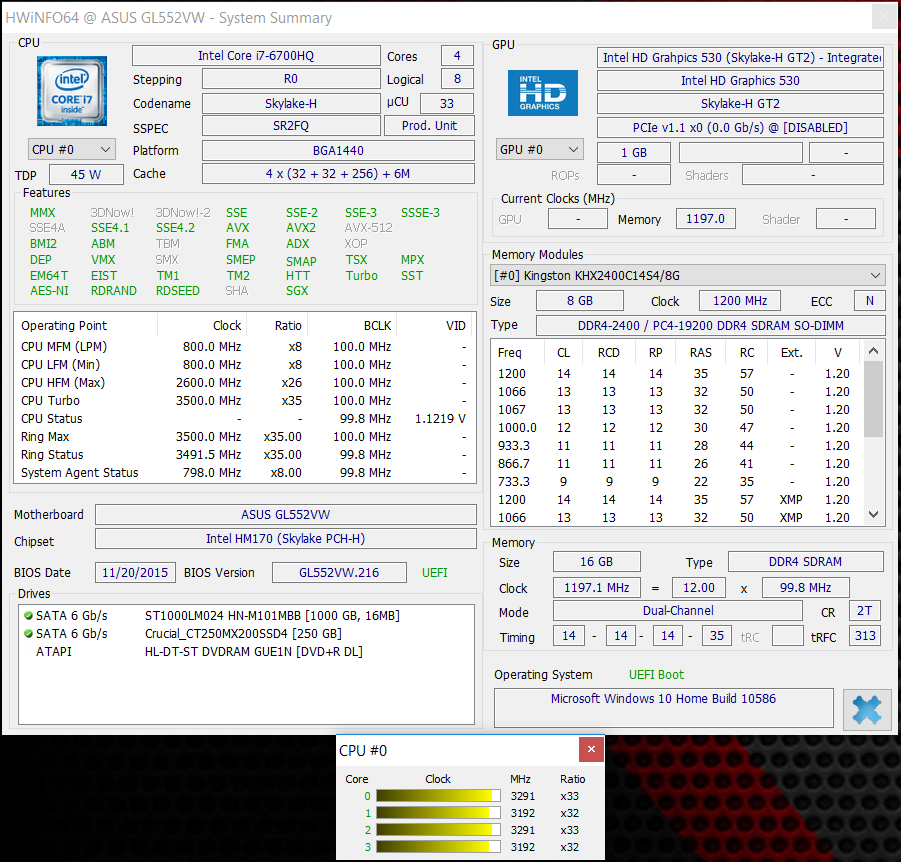Click the GPU Memory clock 1197.0 field
This screenshot has width=901, height=862.
click(706, 219)
